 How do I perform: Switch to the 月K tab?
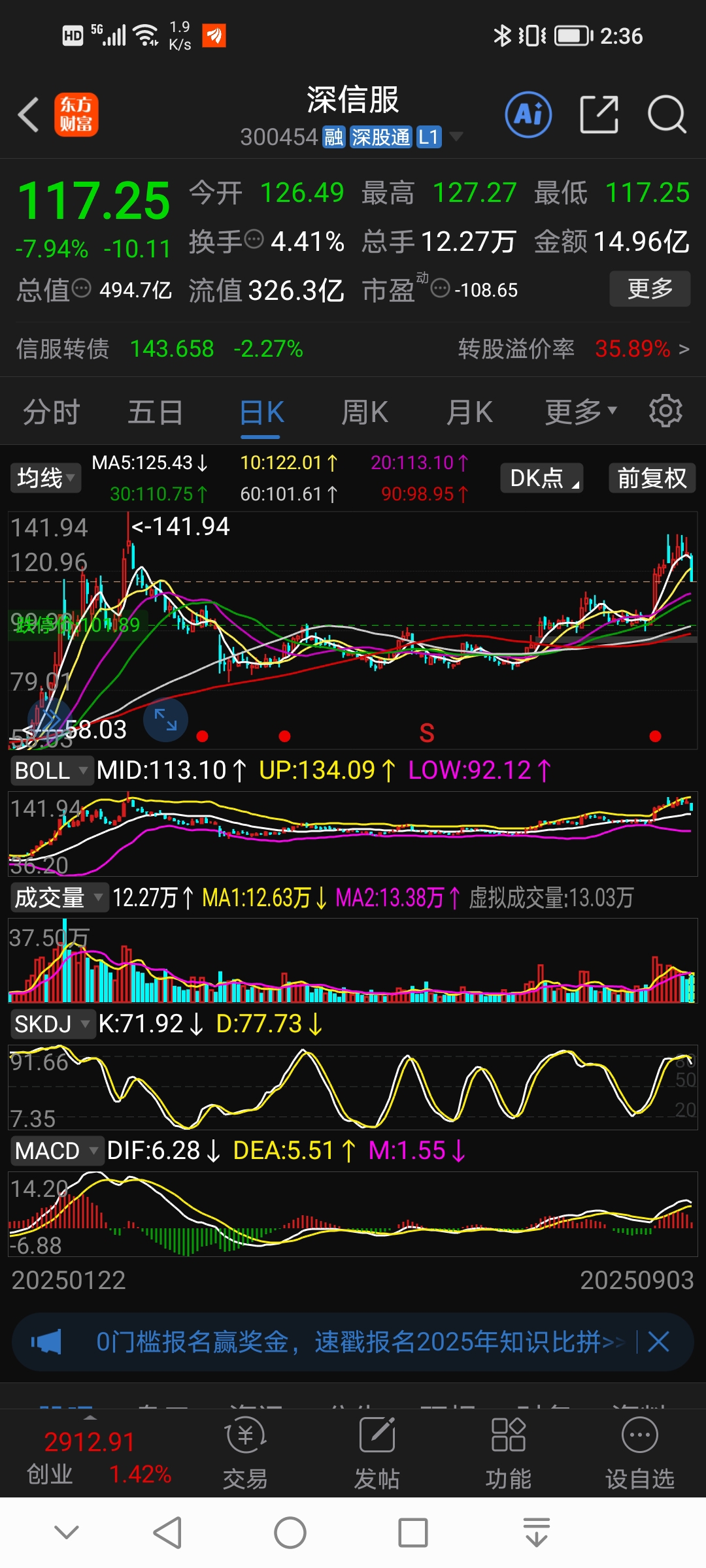(x=469, y=412)
